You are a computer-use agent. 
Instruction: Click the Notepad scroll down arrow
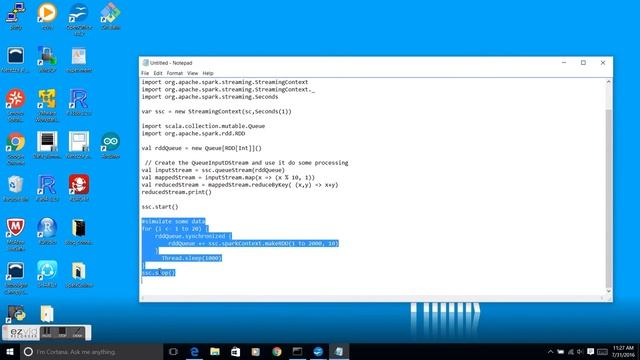pos(608,291)
